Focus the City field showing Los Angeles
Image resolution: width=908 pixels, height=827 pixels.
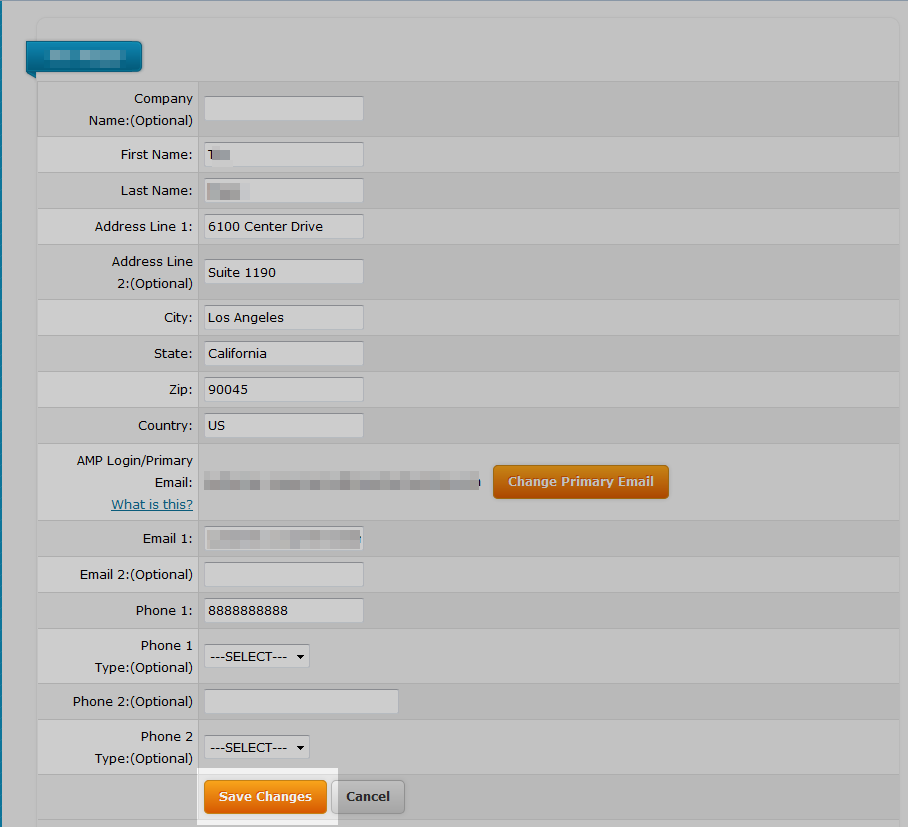pos(283,318)
